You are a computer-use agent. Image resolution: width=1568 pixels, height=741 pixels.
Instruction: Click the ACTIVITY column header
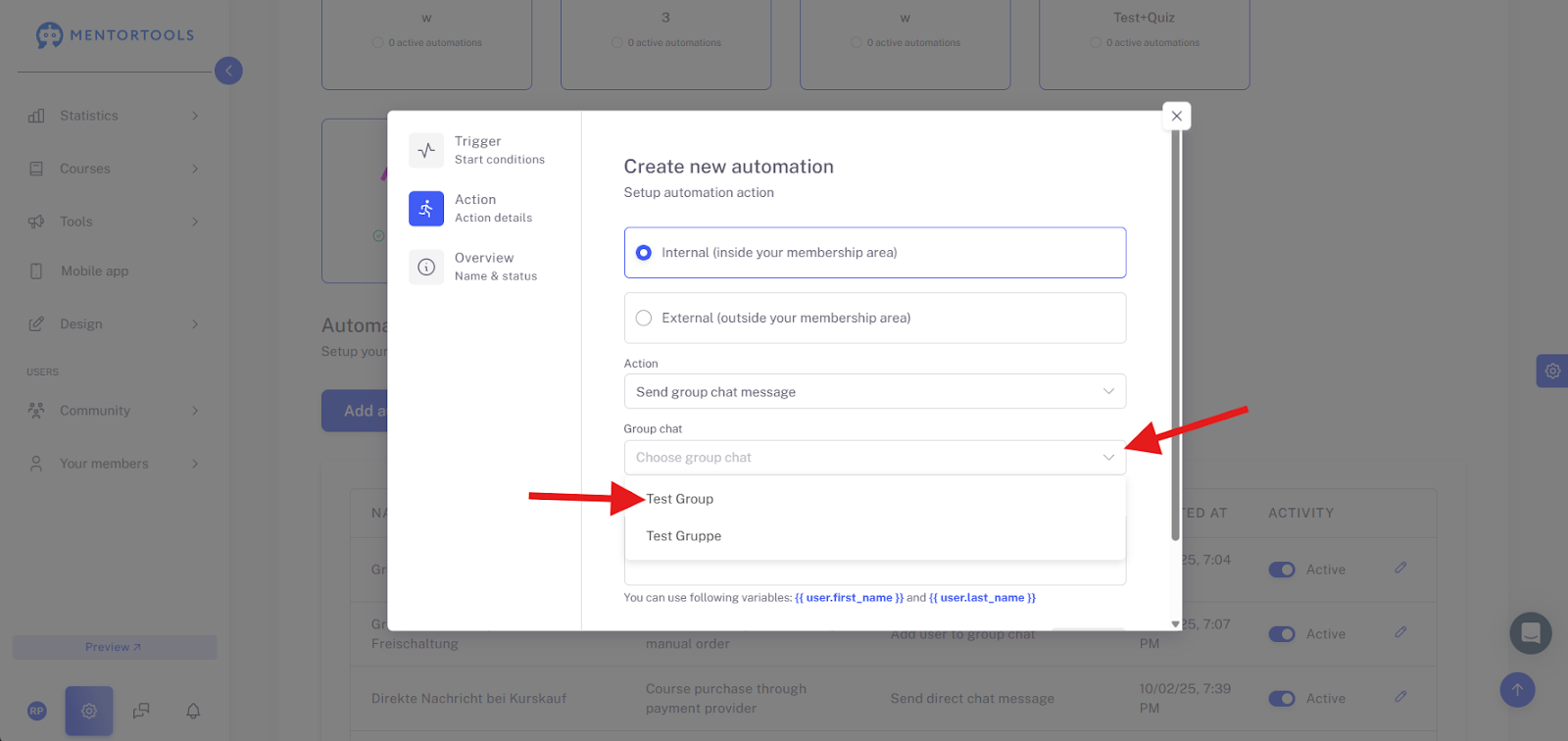click(x=1300, y=513)
